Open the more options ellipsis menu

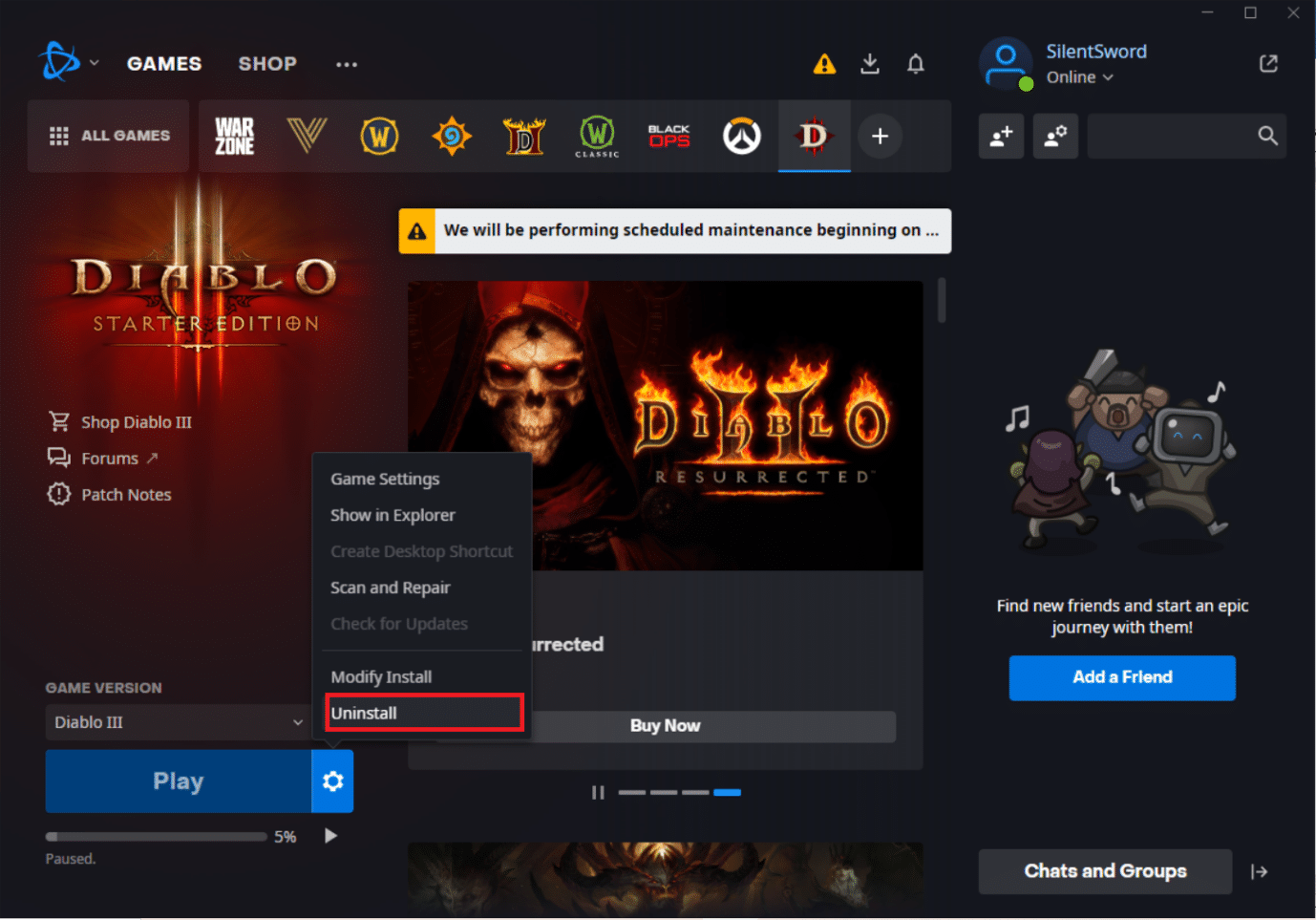(x=347, y=64)
